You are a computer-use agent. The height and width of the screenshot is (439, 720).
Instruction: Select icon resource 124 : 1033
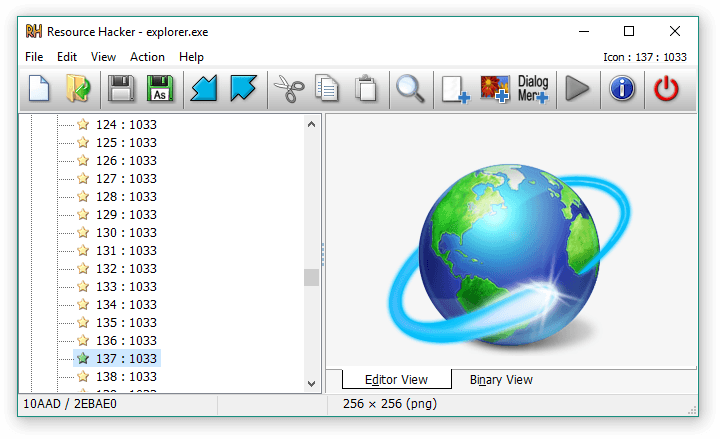[126, 124]
